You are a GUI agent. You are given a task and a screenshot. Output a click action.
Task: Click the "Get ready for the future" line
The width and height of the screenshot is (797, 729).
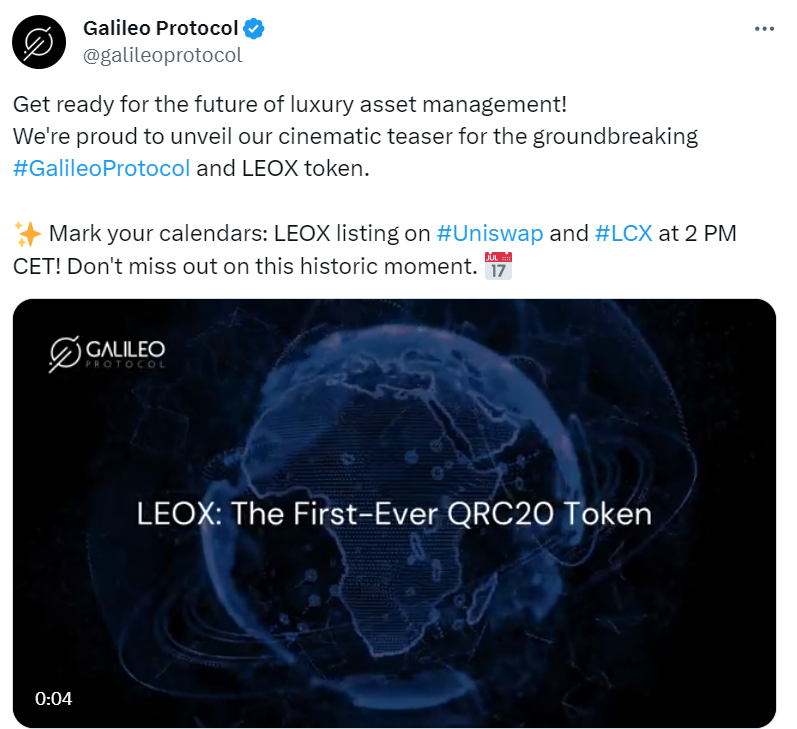(290, 104)
